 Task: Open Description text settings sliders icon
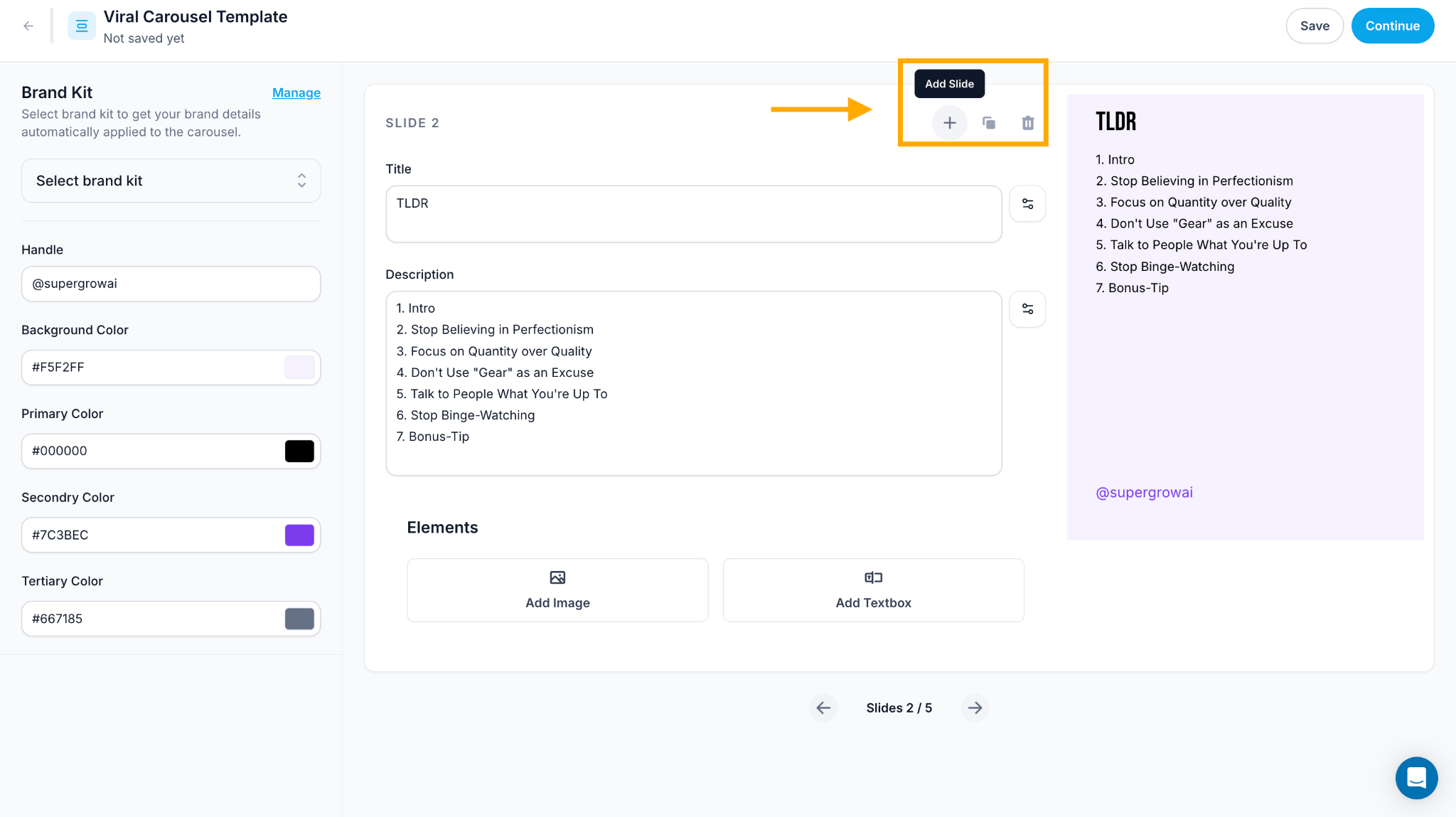[x=1027, y=309]
